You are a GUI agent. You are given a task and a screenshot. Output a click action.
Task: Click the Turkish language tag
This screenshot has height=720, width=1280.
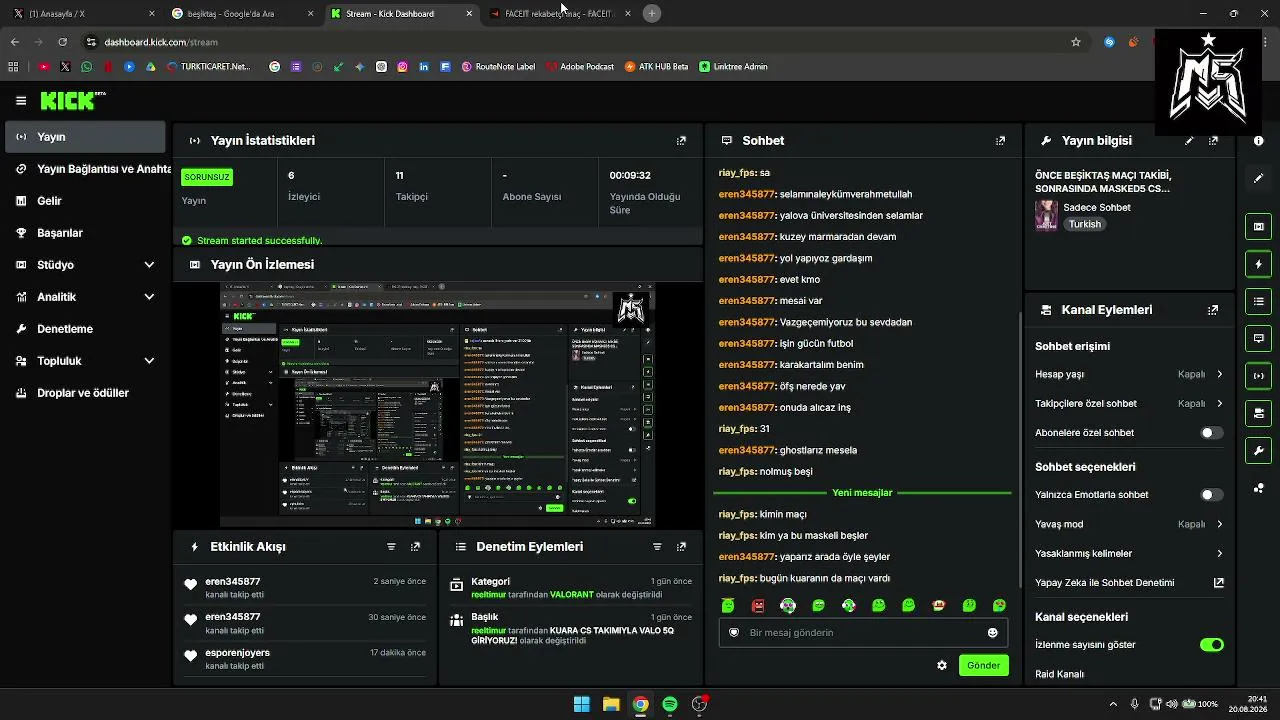pyautogui.click(x=1084, y=225)
